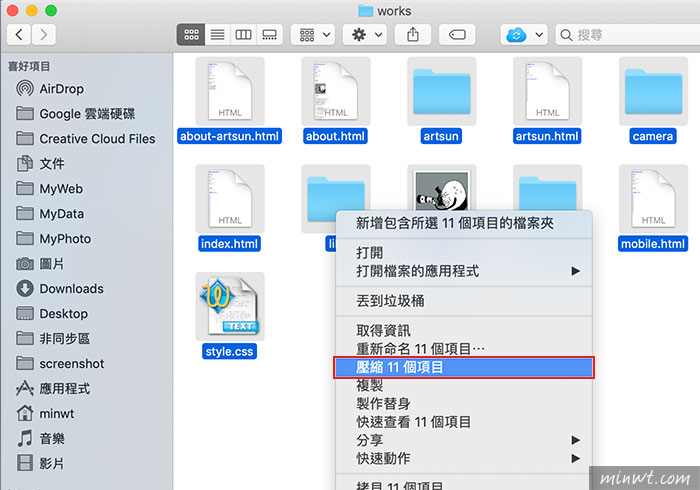Click the artsun.html file name label

click(547, 136)
